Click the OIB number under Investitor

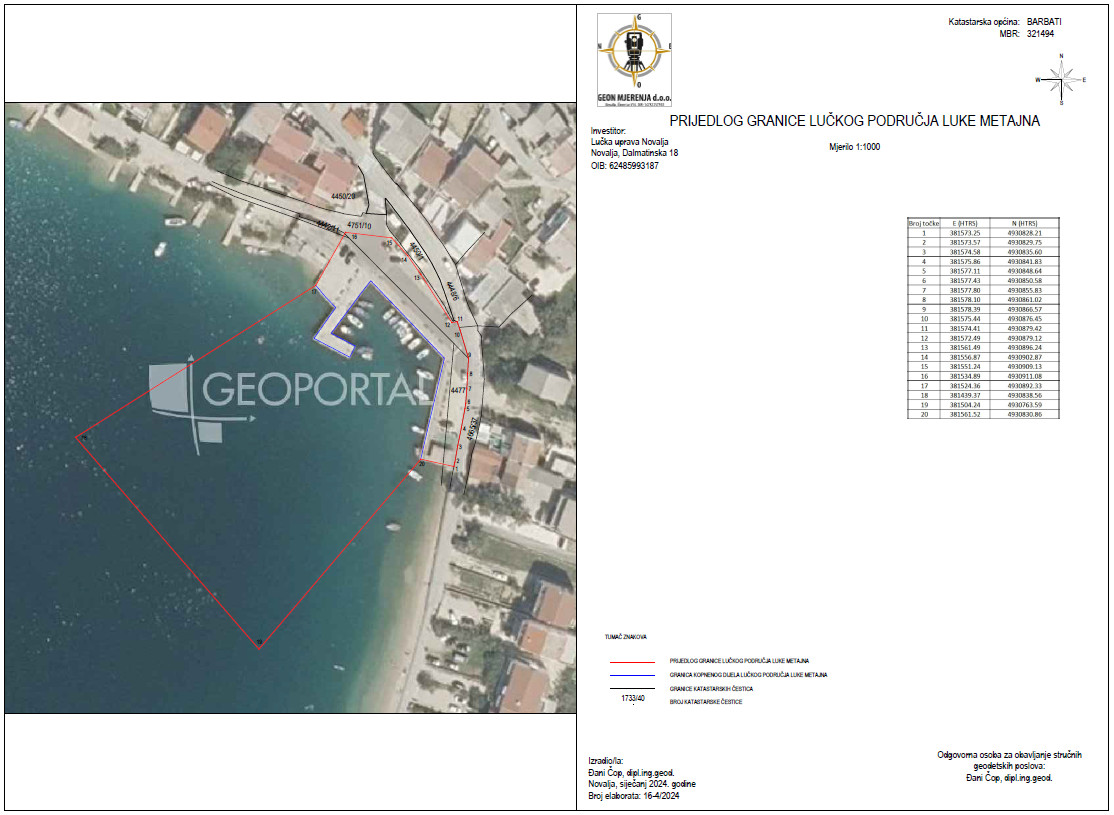(x=624, y=166)
